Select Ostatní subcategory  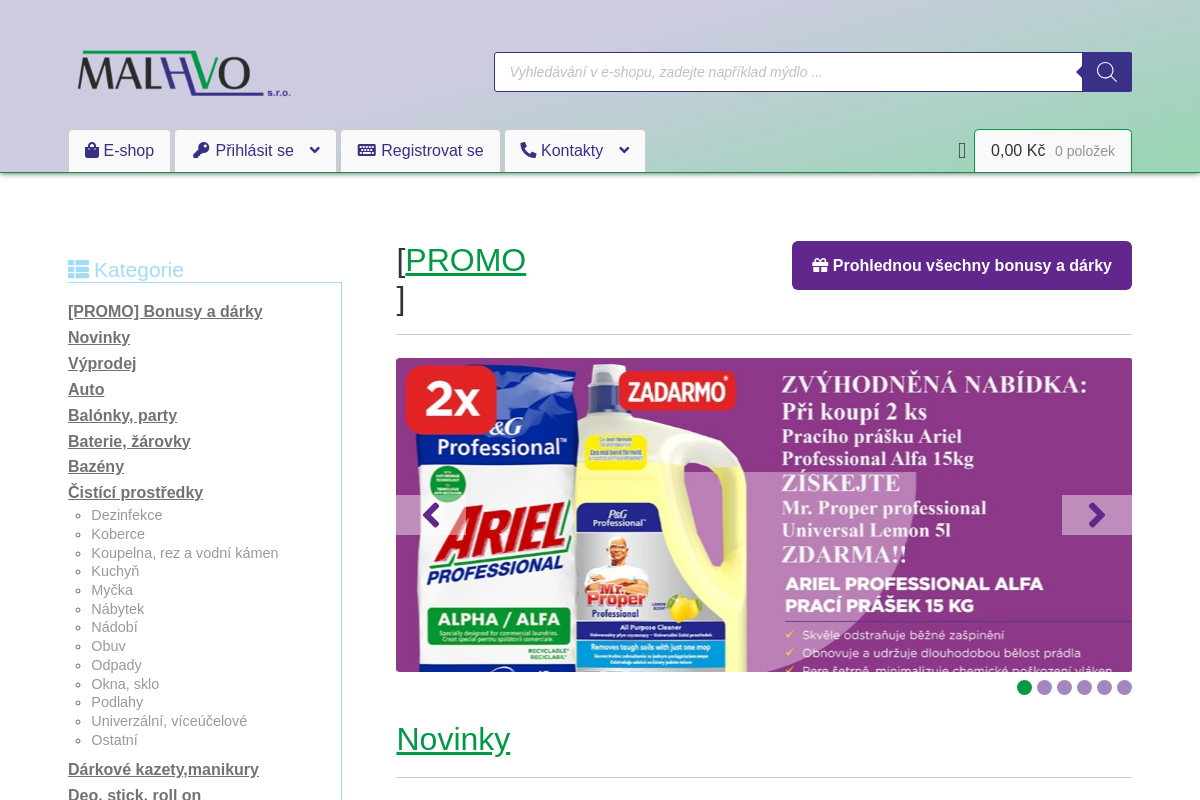[114, 740]
